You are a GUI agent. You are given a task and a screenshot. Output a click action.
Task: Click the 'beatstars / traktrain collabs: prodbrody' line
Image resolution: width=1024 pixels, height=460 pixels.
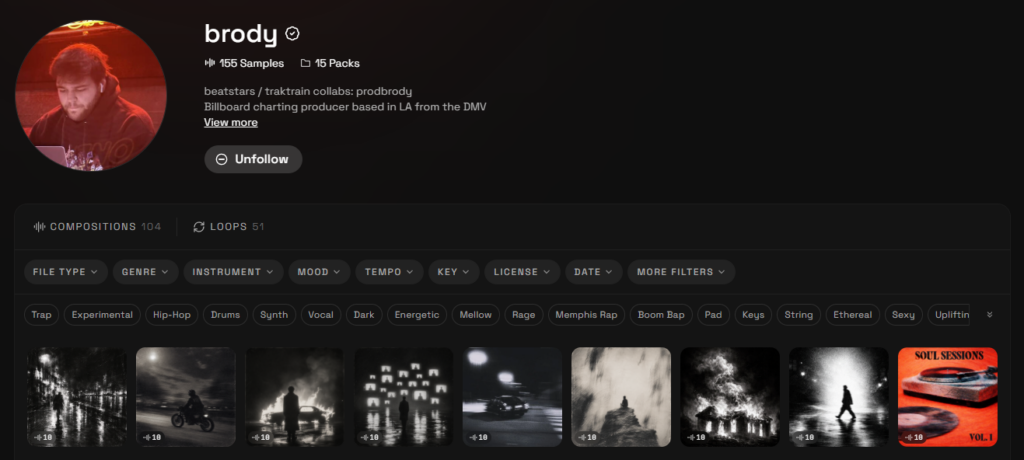coord(308,91)
